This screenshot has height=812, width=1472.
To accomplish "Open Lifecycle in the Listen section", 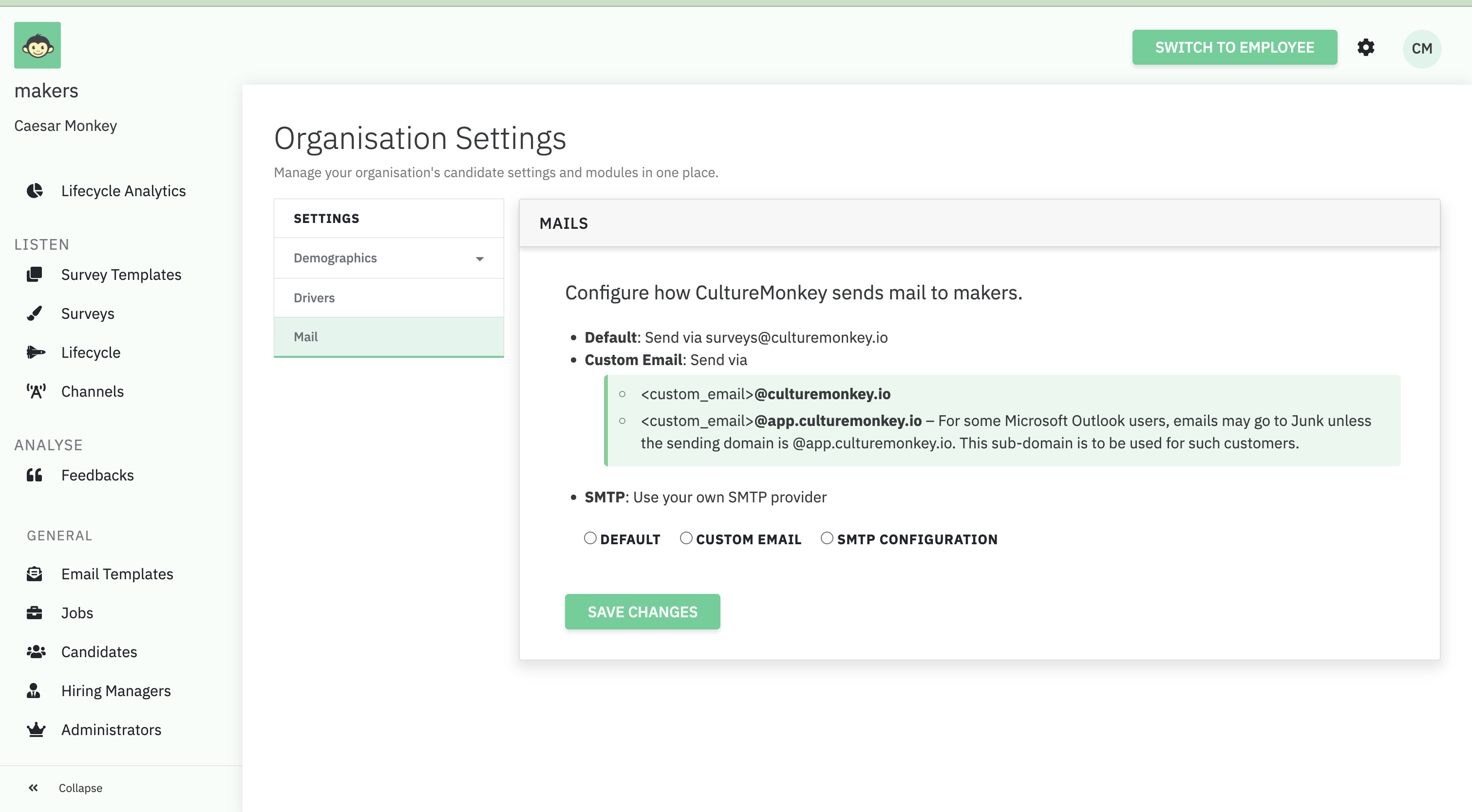I will coord(91,352).
